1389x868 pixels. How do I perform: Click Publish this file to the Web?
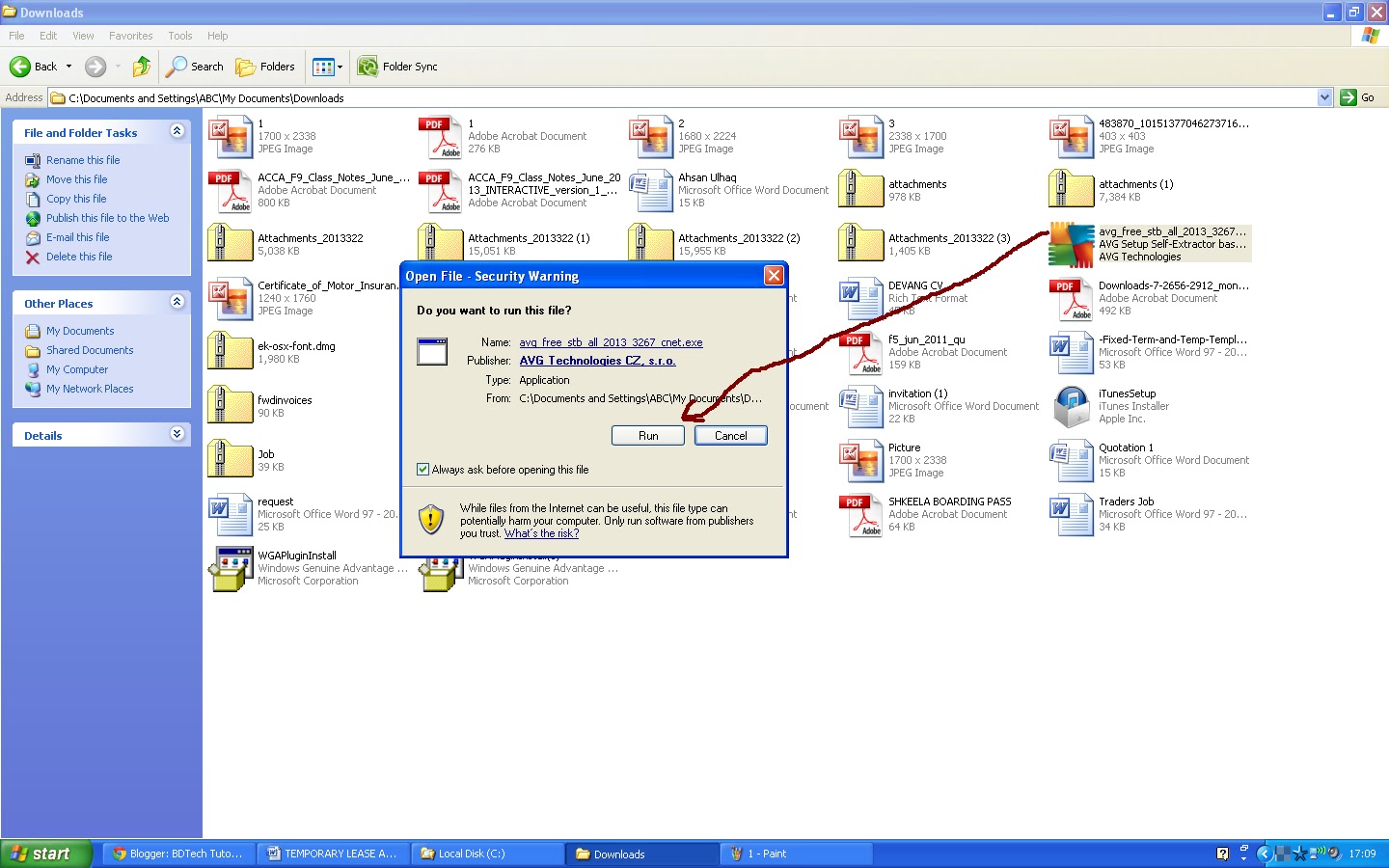click(x=108, y=218)
